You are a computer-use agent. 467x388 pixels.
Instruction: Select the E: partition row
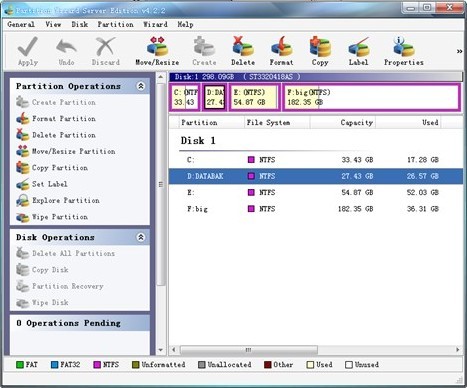(x=316, y=192)
